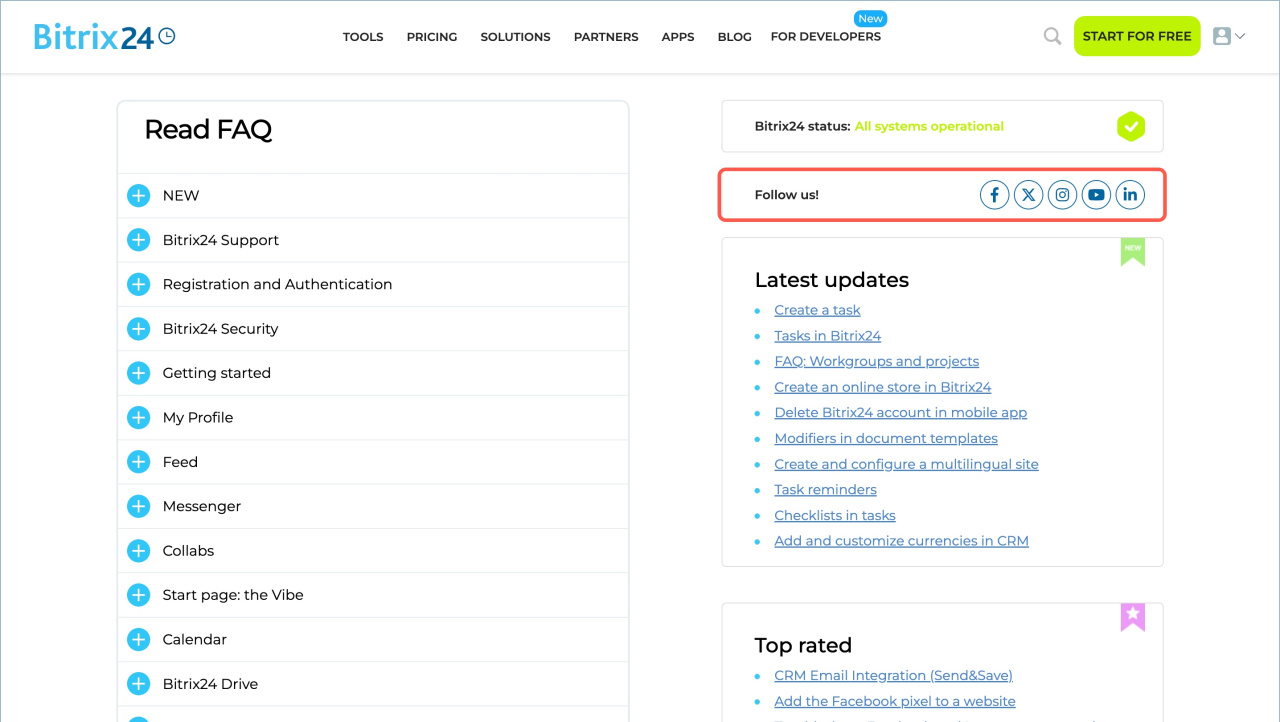Open Bitrix24 LinkedIn icon

(x=1130, y=195)
